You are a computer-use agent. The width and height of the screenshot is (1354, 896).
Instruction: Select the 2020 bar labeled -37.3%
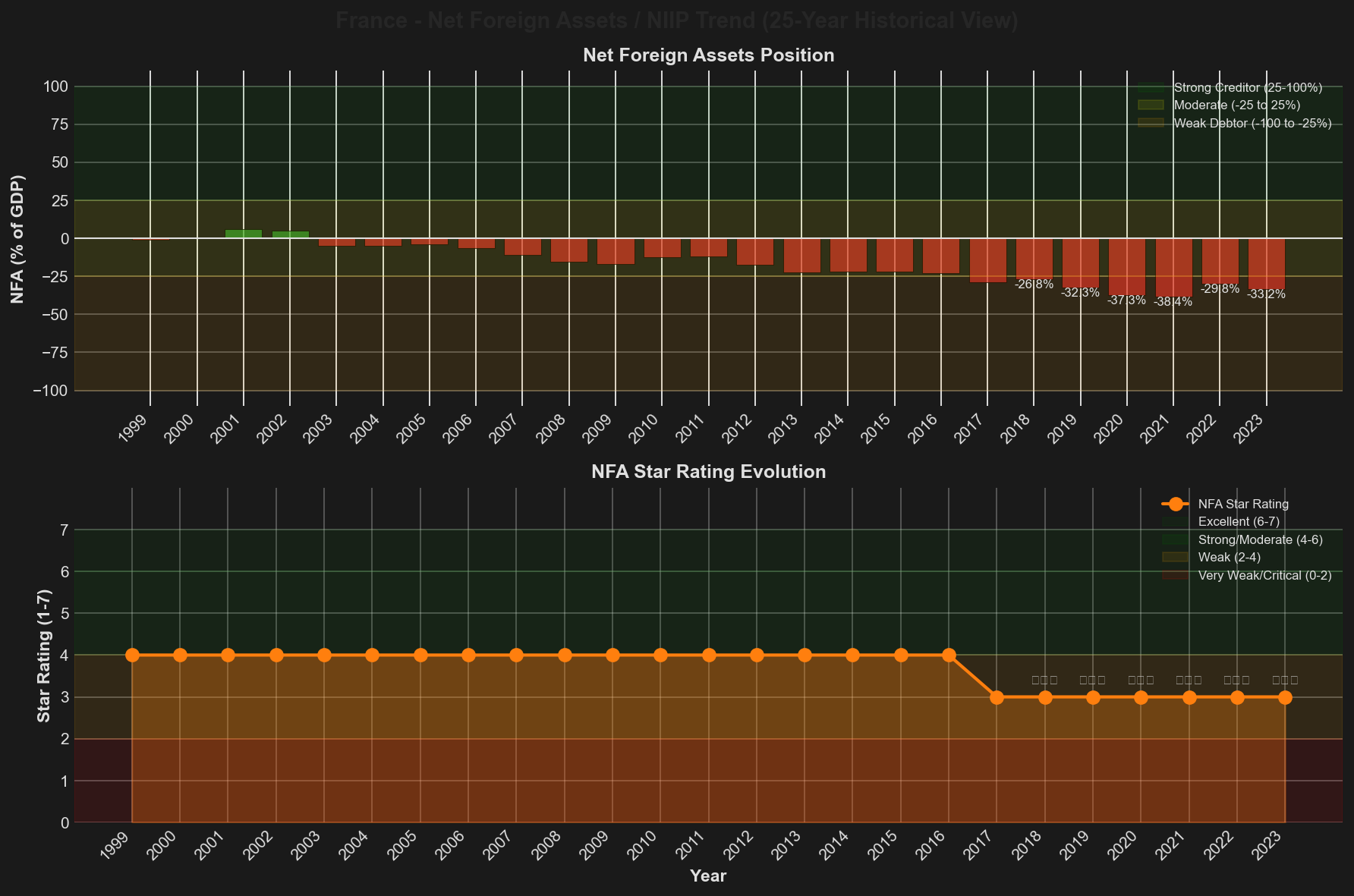[x=1126, y=266]
